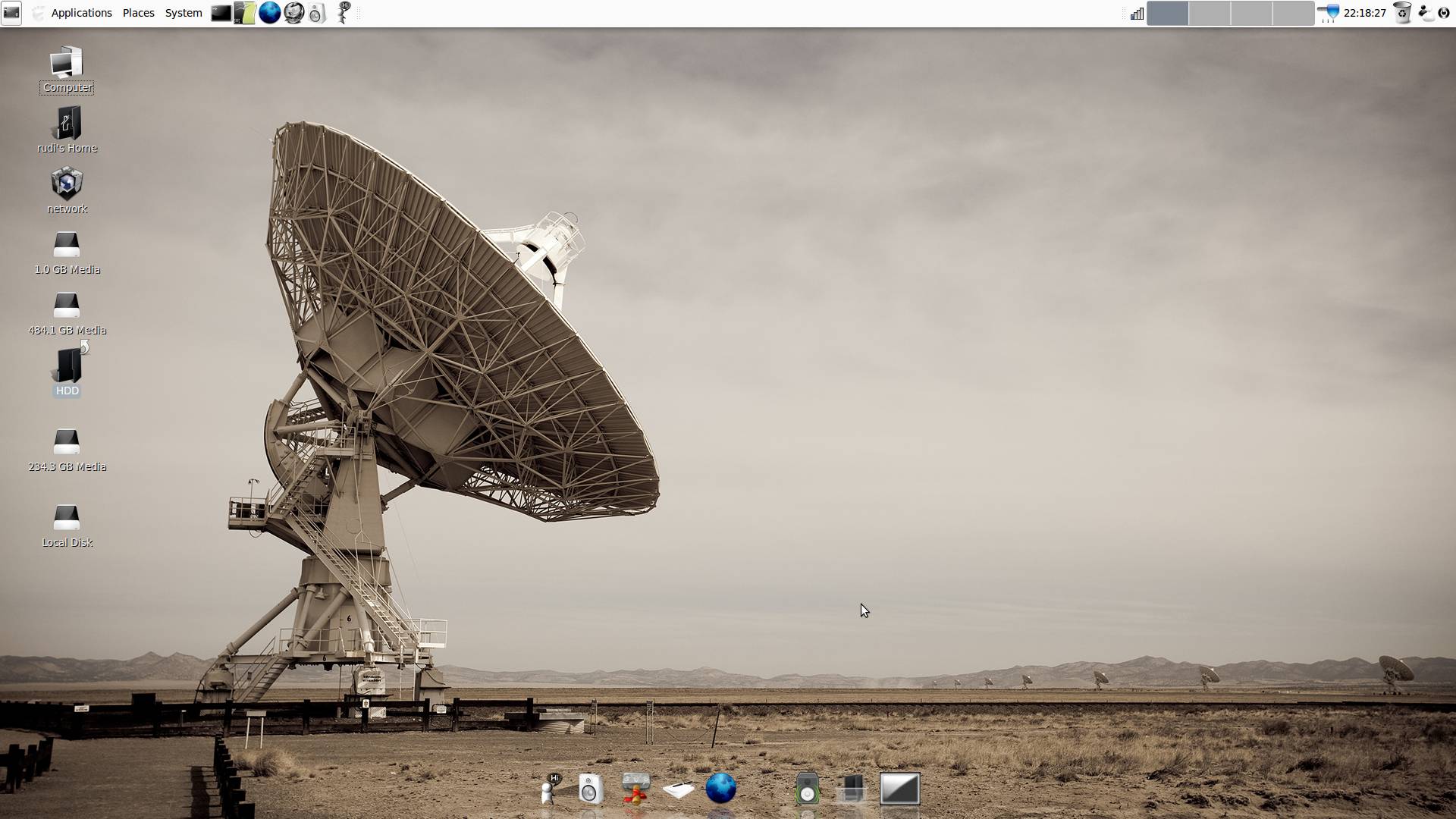The image size is (1456, 819).
Task: Open the Places menu
Action: point(138,13)
